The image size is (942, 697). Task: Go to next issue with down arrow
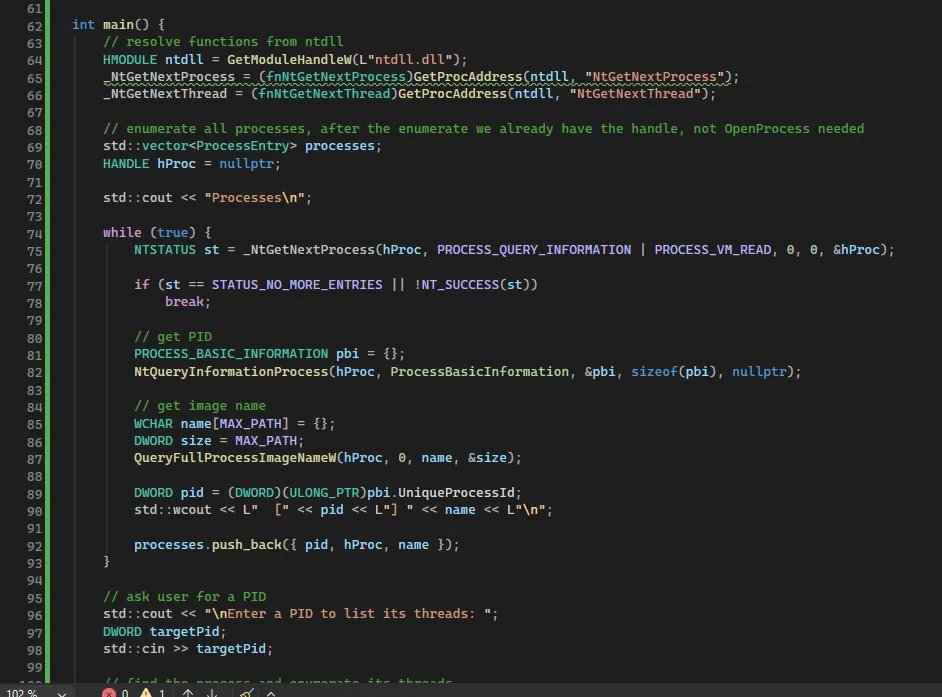click(x=211, y=693)
